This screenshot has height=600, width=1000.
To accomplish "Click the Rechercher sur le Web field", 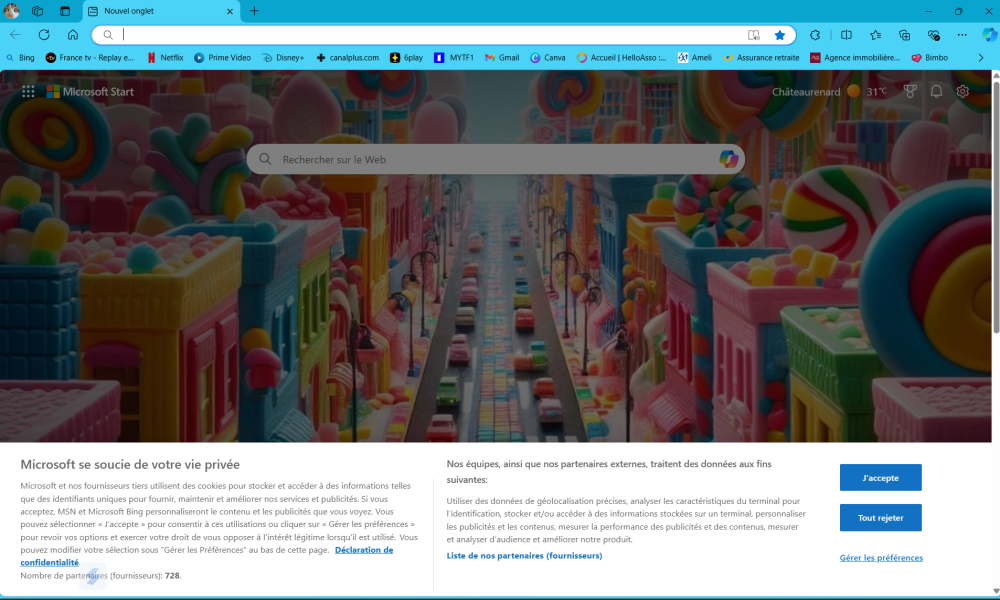I will (x=490, y=159).
